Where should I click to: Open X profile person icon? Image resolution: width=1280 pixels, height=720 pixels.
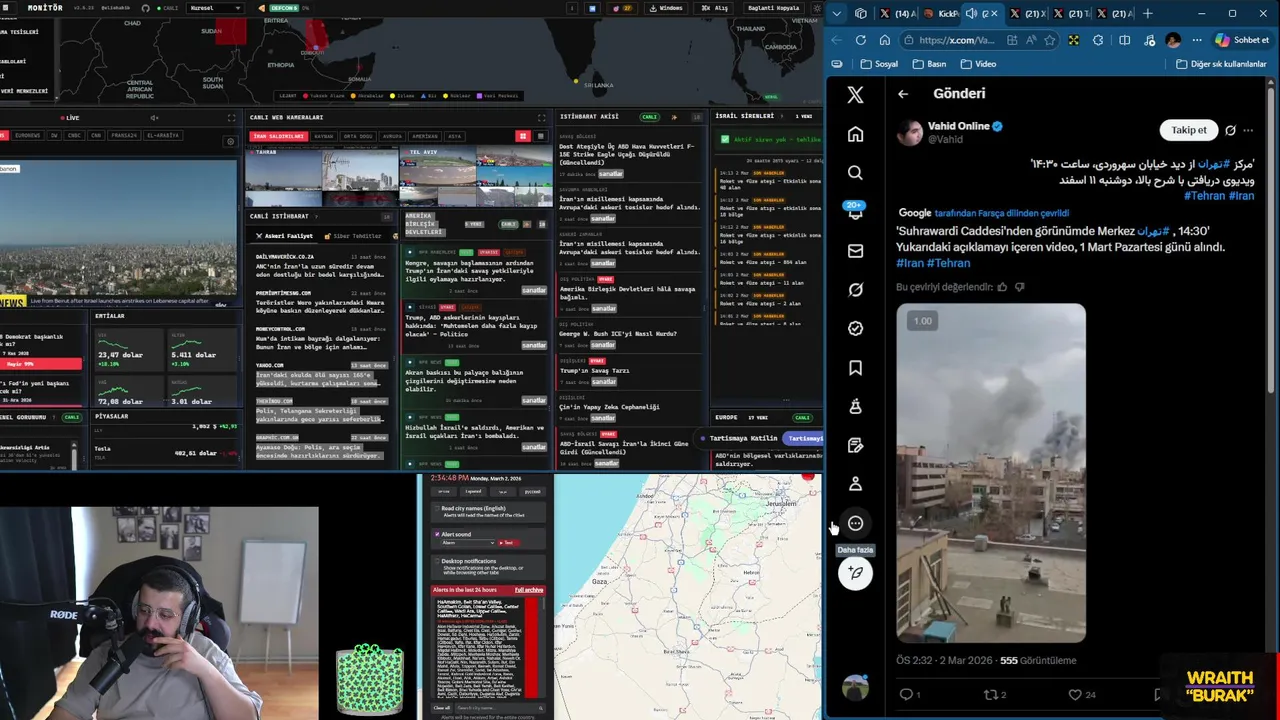coord(855,484)
